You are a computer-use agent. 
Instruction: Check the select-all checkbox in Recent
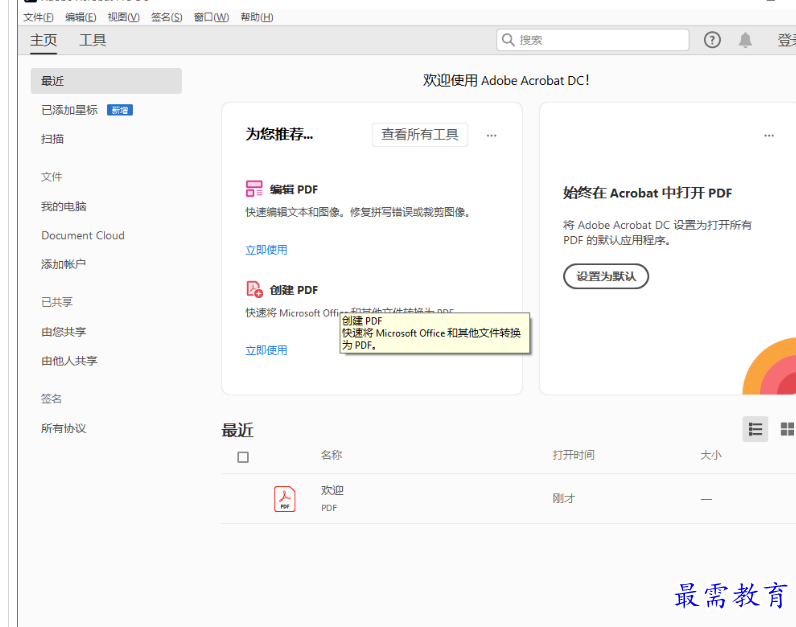tap(243, 457)
